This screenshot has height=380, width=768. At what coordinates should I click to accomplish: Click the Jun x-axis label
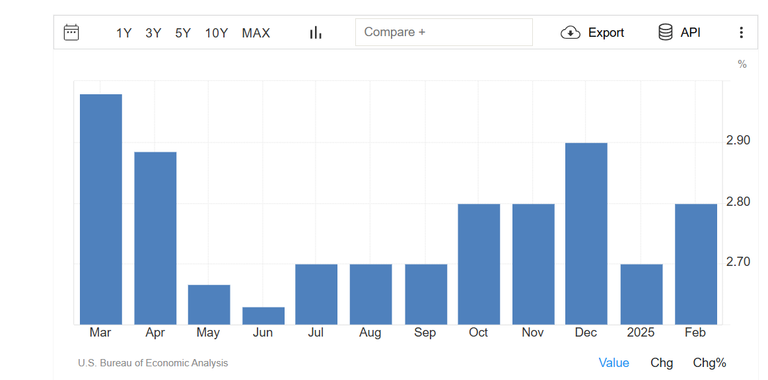pos(263,332)
